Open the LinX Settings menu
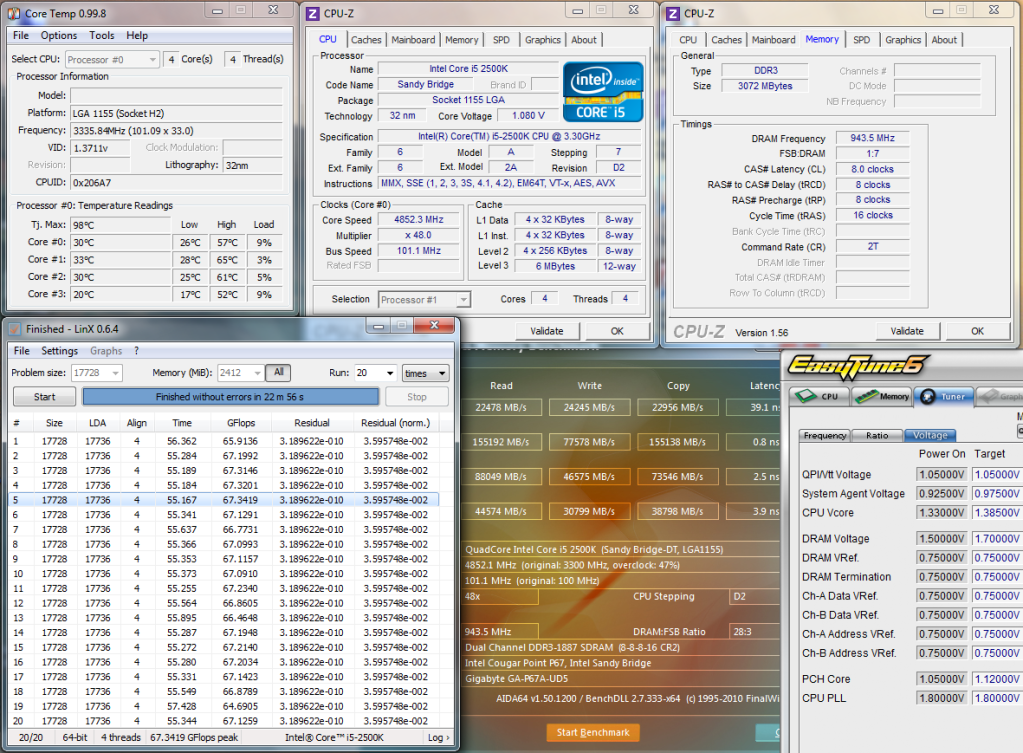Image resolution: width=1023 pixels, height=753 pixels. click(59, 350)
